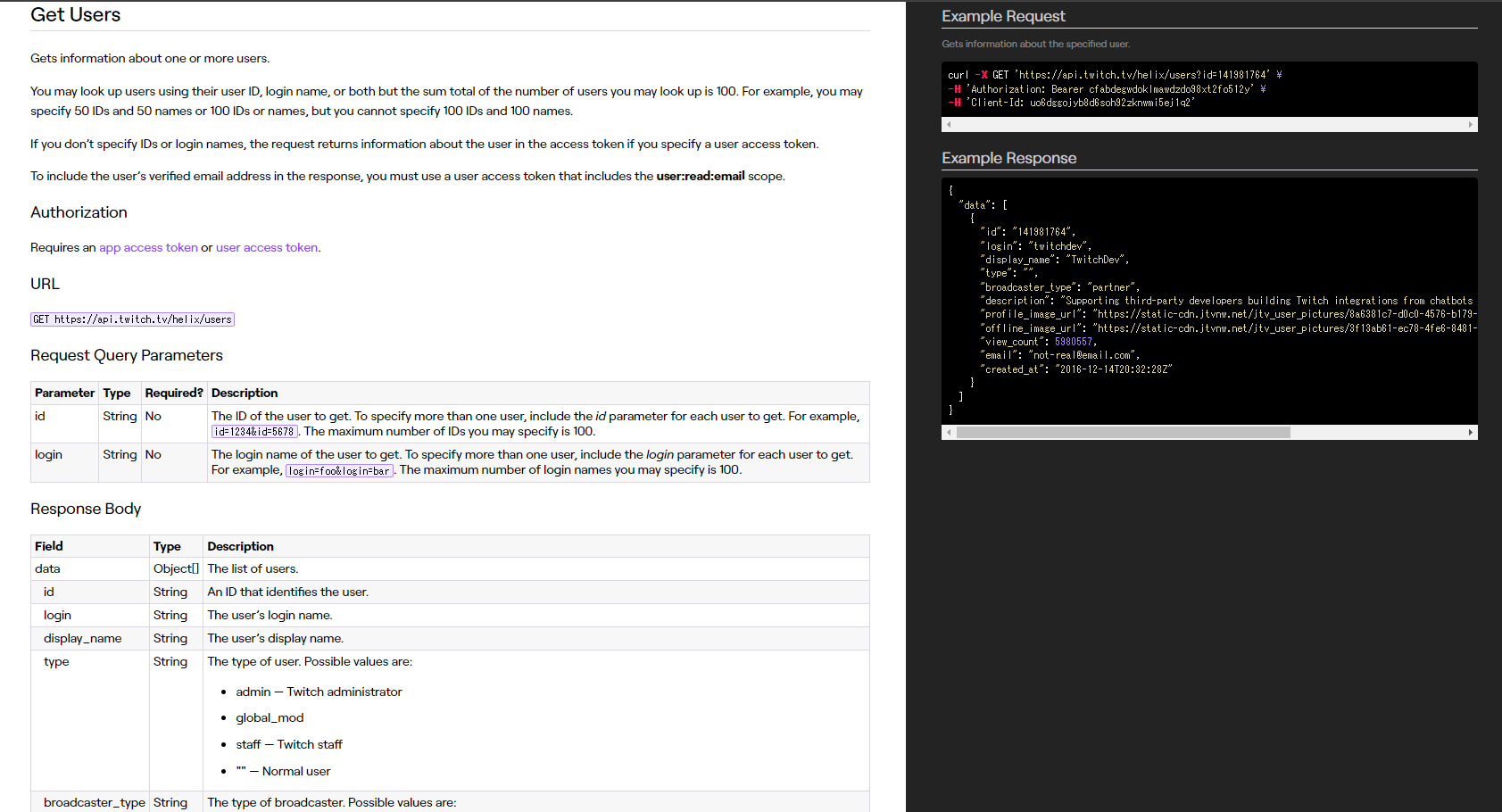Click the id=1234&id=5678 code example
Image resolution: width=1502 pixels, height=812 pixels.
[254, 432]
